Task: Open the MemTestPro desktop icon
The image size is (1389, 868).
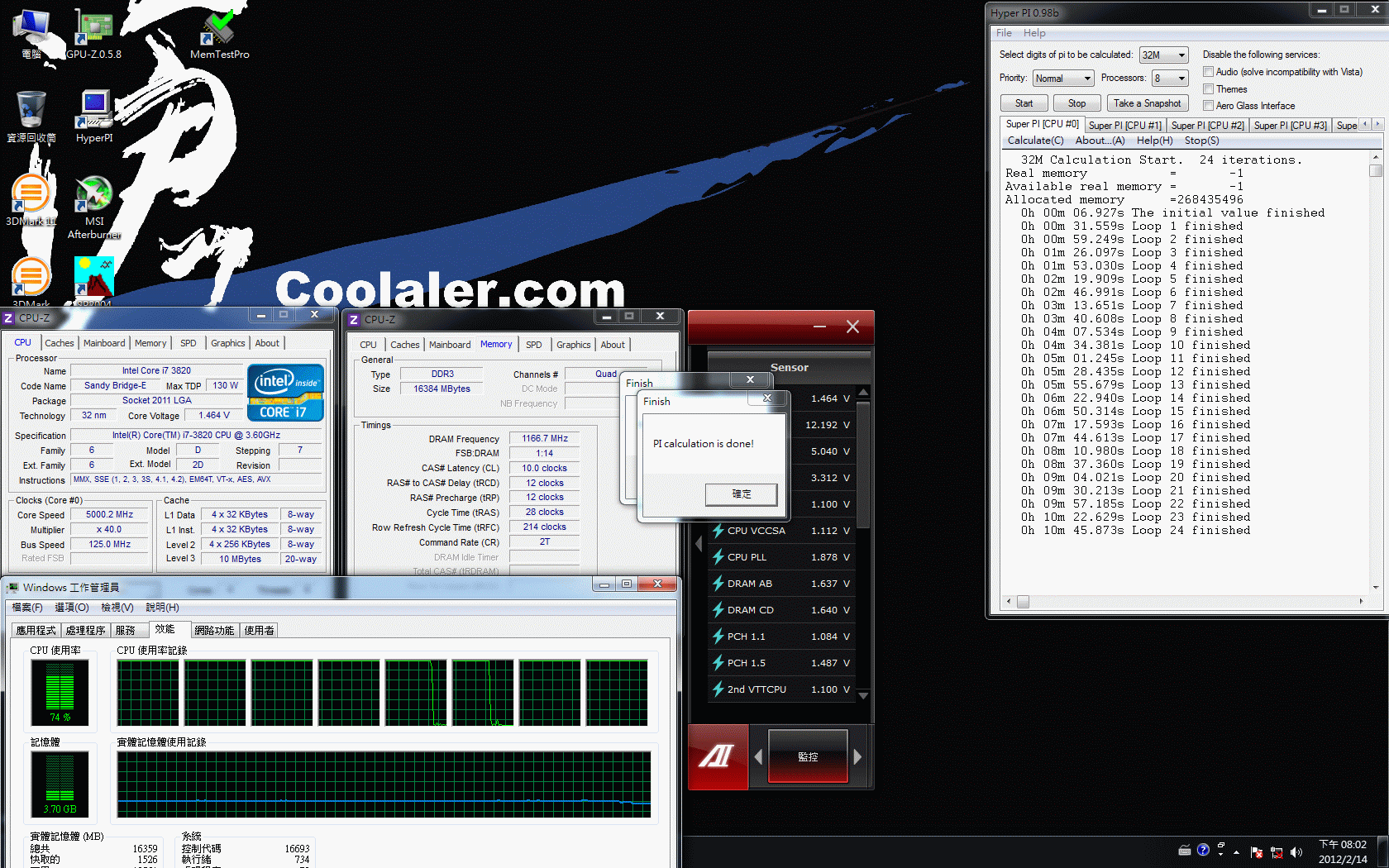Action: (x=219, y=34)
